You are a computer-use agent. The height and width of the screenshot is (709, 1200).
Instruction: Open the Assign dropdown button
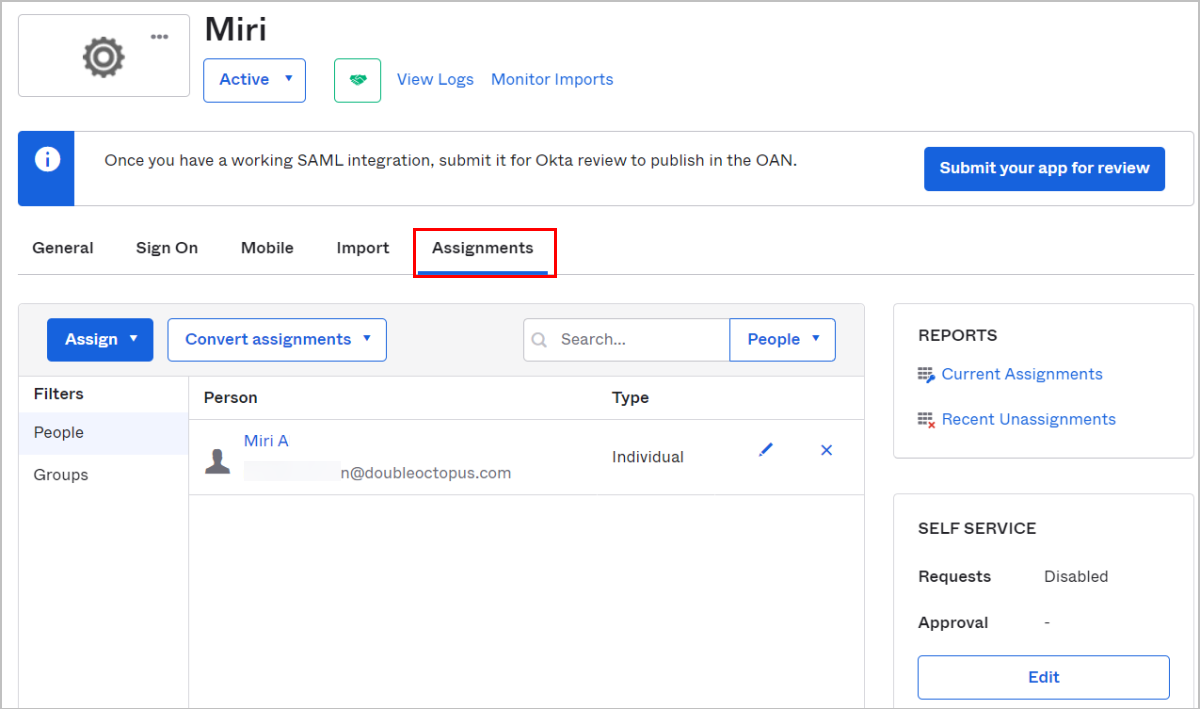100,340
